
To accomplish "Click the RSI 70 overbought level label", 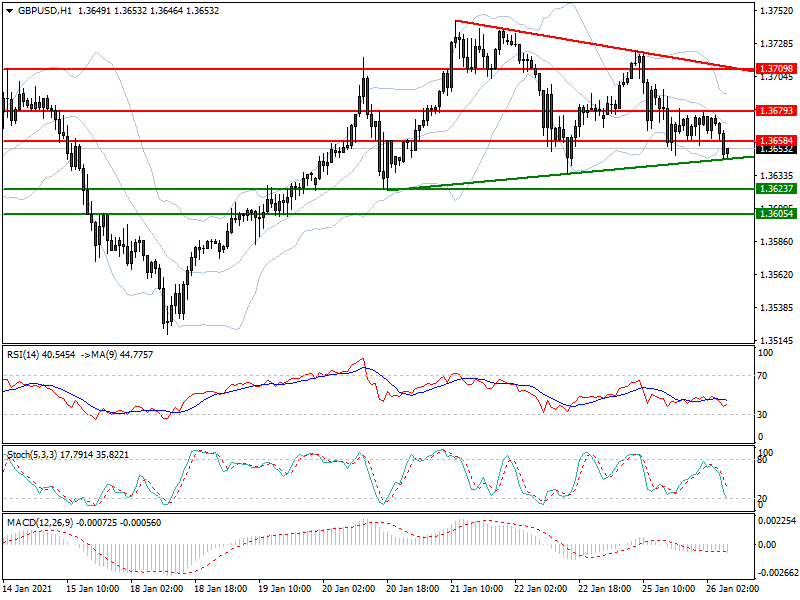I will coord(762,376).
